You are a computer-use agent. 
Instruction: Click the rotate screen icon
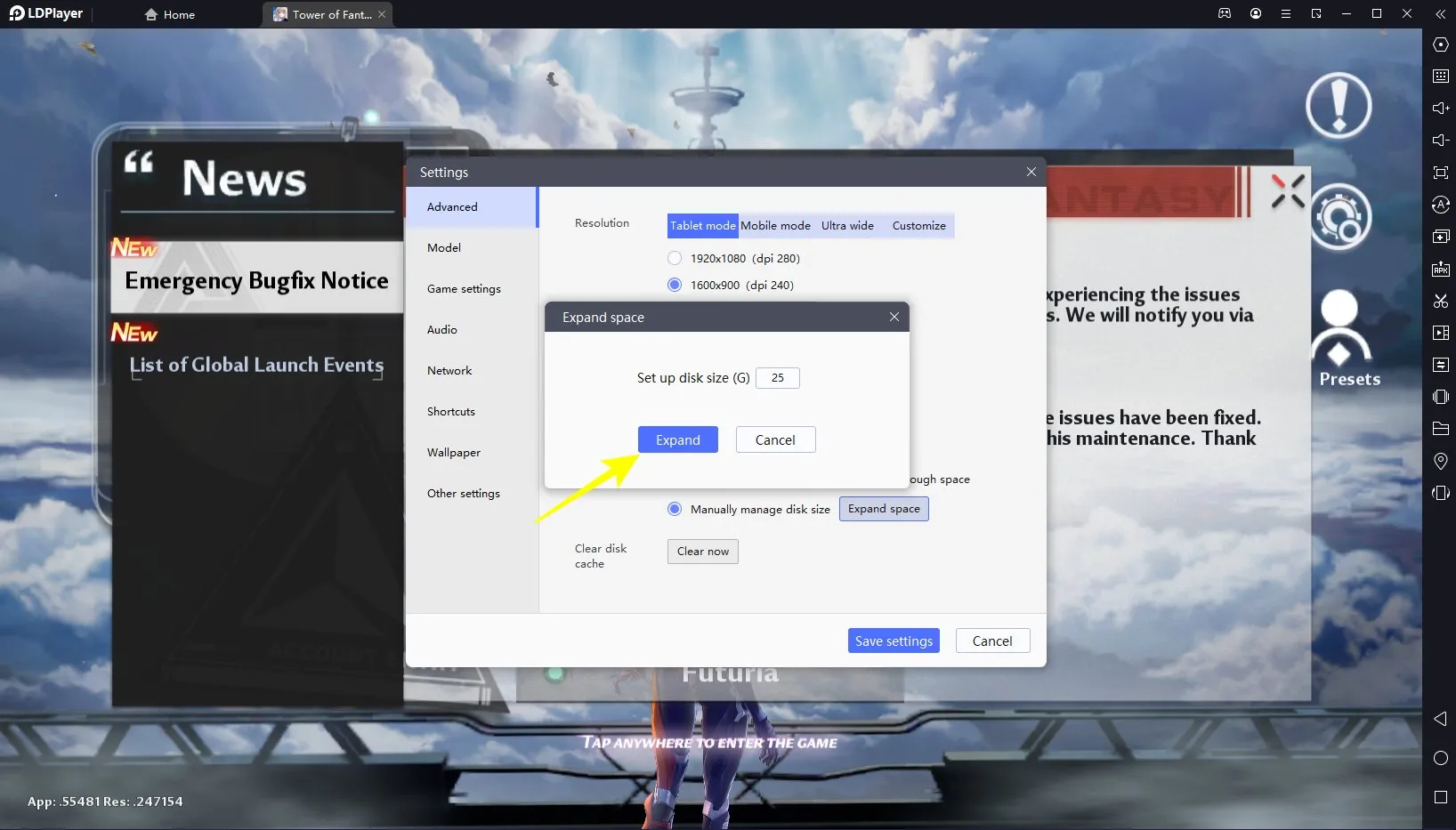(1440, 493)
